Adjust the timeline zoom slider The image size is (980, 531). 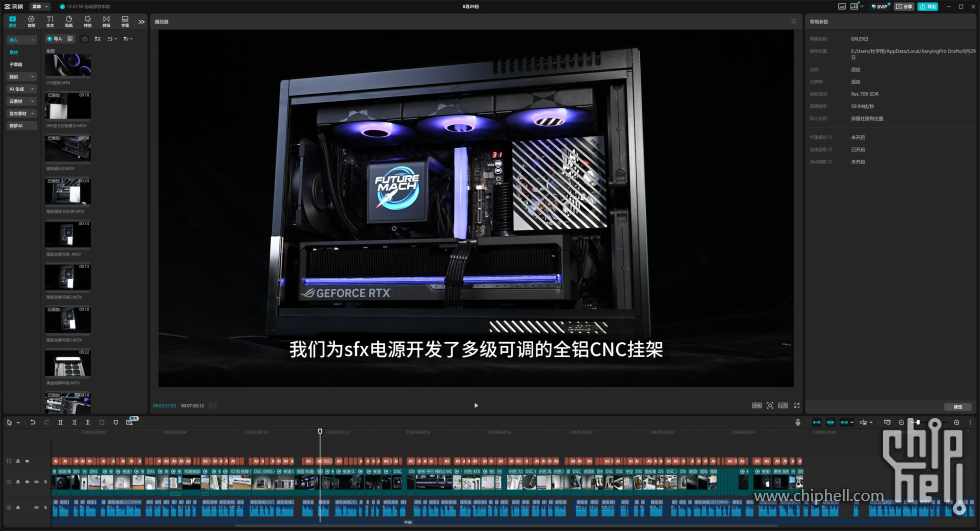[x=918, y=422]
